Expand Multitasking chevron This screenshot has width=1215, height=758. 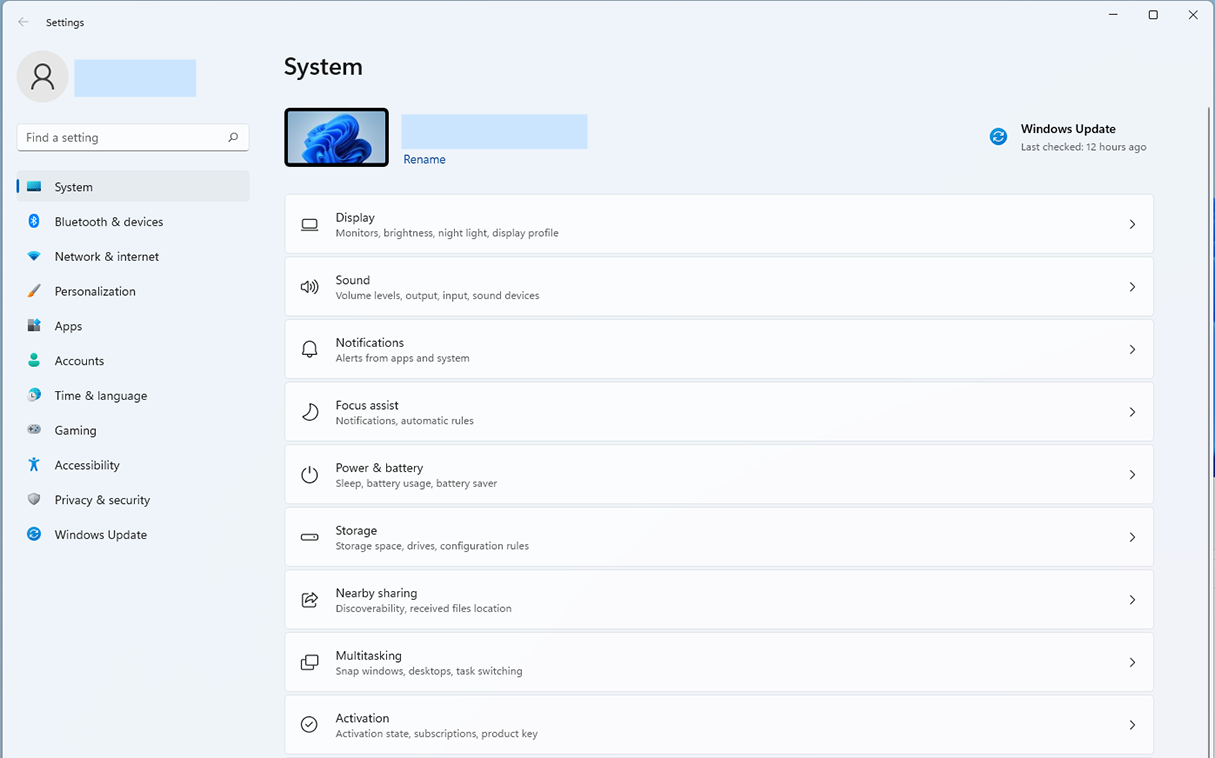pyautogui.click(x=1132, y=662)
